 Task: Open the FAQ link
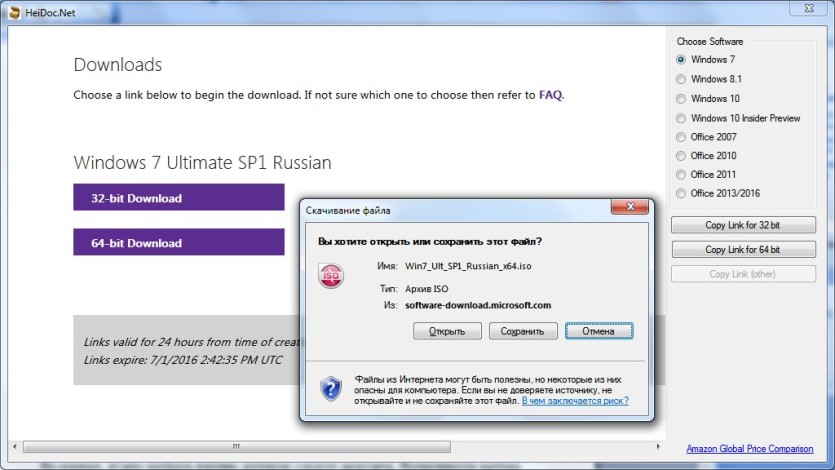(550, 95)
